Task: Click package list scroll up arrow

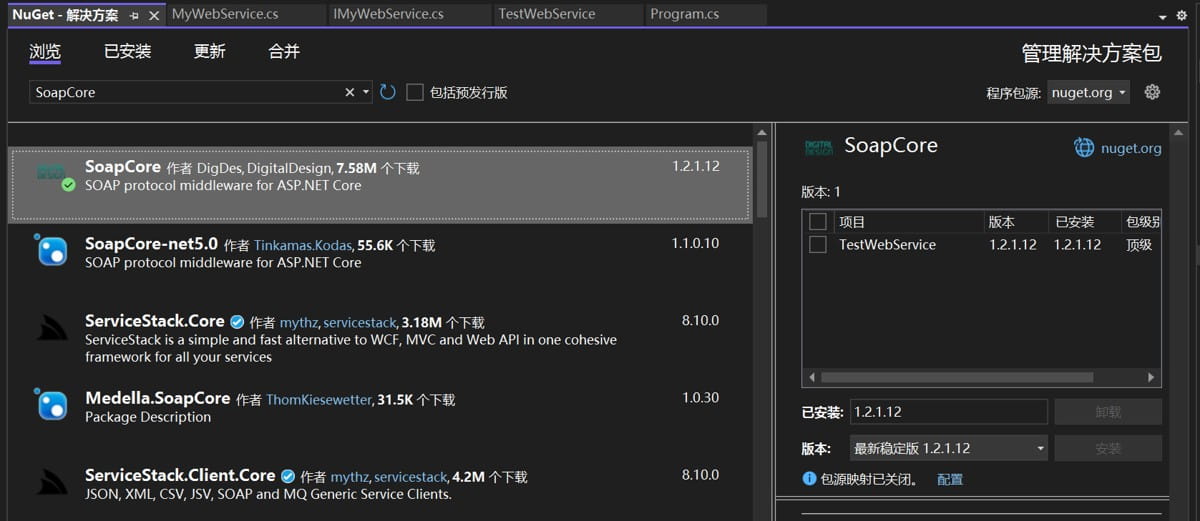Action: coord(762,132)
